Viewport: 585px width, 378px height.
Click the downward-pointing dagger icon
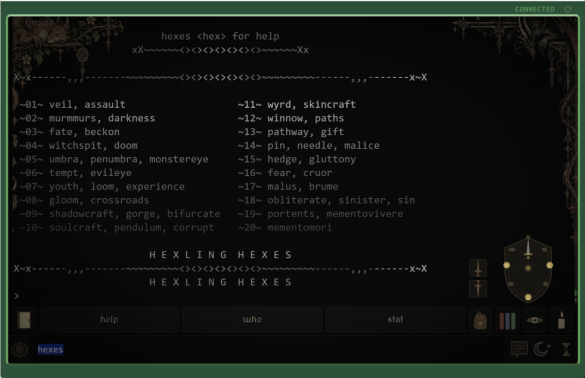click(x=478, y=289)
